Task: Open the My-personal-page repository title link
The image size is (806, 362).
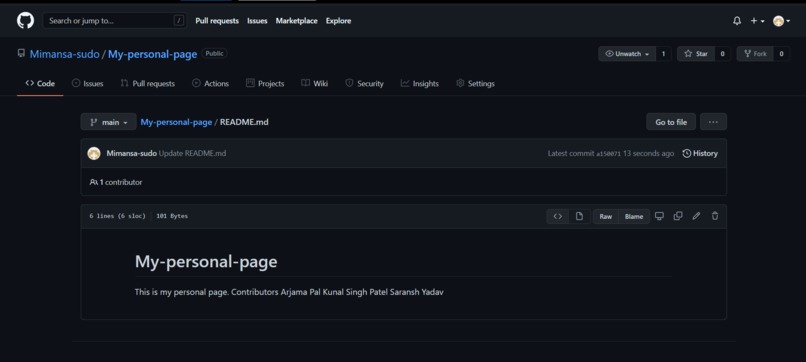Action: [152, 54]
